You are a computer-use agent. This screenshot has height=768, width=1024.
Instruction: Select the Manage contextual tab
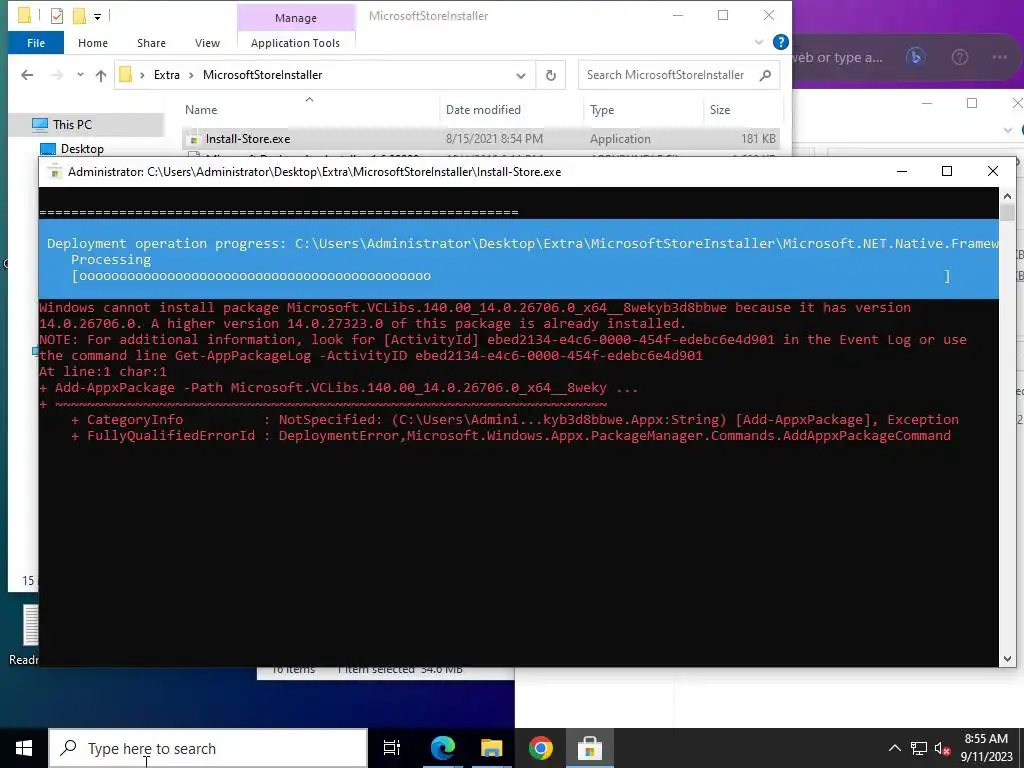point(296,18)
